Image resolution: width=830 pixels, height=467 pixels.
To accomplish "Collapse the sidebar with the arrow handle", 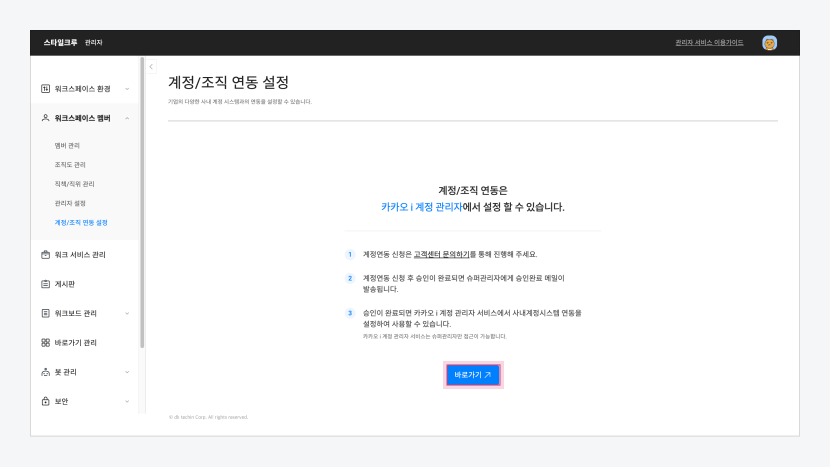I will pyautogui.click(x=151, y=67).
